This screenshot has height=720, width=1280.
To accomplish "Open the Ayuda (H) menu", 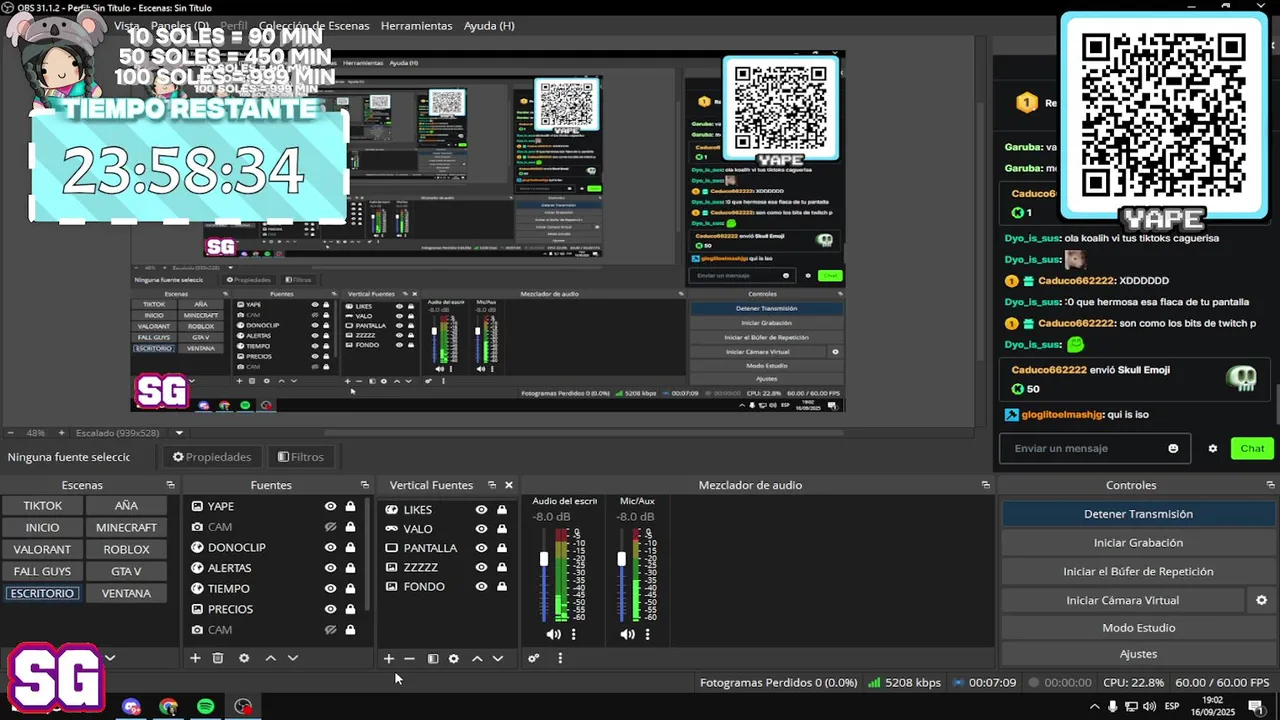I will (489, 25).
